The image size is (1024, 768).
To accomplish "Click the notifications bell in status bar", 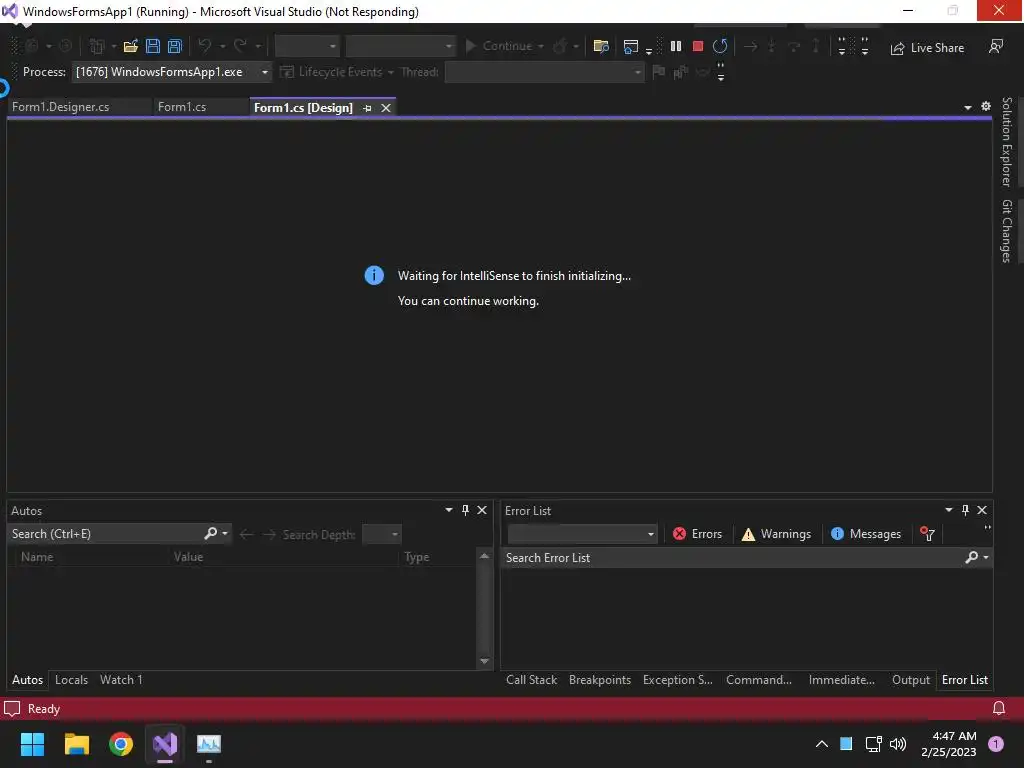I will click(x=999, y=709).
